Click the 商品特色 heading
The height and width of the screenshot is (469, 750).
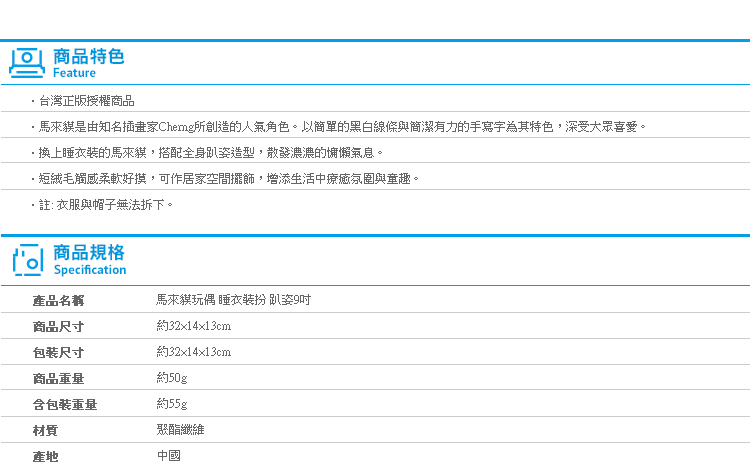(88, 56)
